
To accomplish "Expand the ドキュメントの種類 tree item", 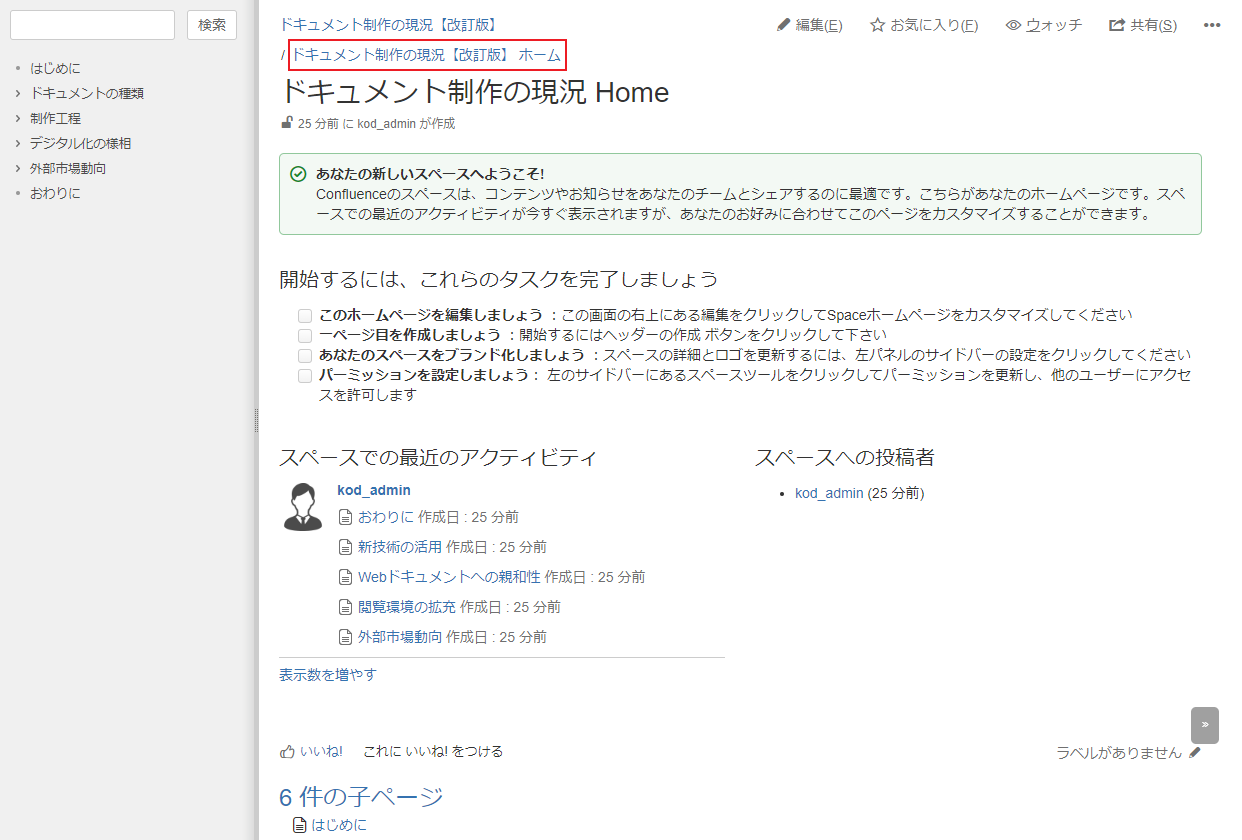I will point(18,93).
